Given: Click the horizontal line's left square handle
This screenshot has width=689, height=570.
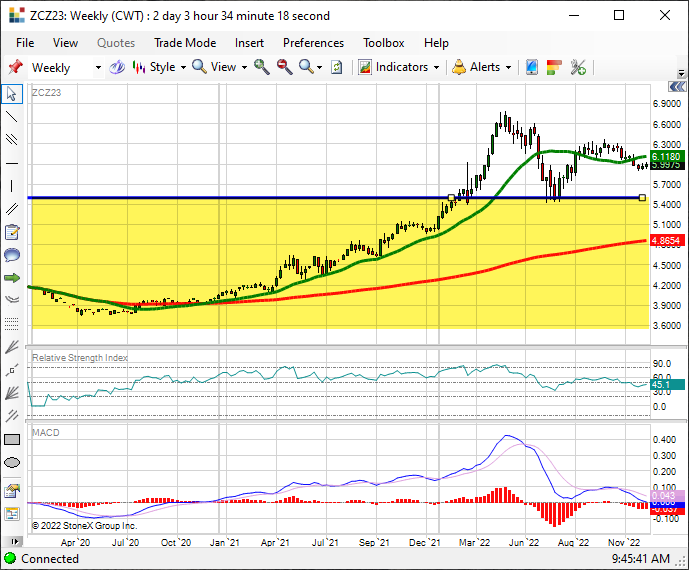Looking at the screenshot, I should pos(451,198).
